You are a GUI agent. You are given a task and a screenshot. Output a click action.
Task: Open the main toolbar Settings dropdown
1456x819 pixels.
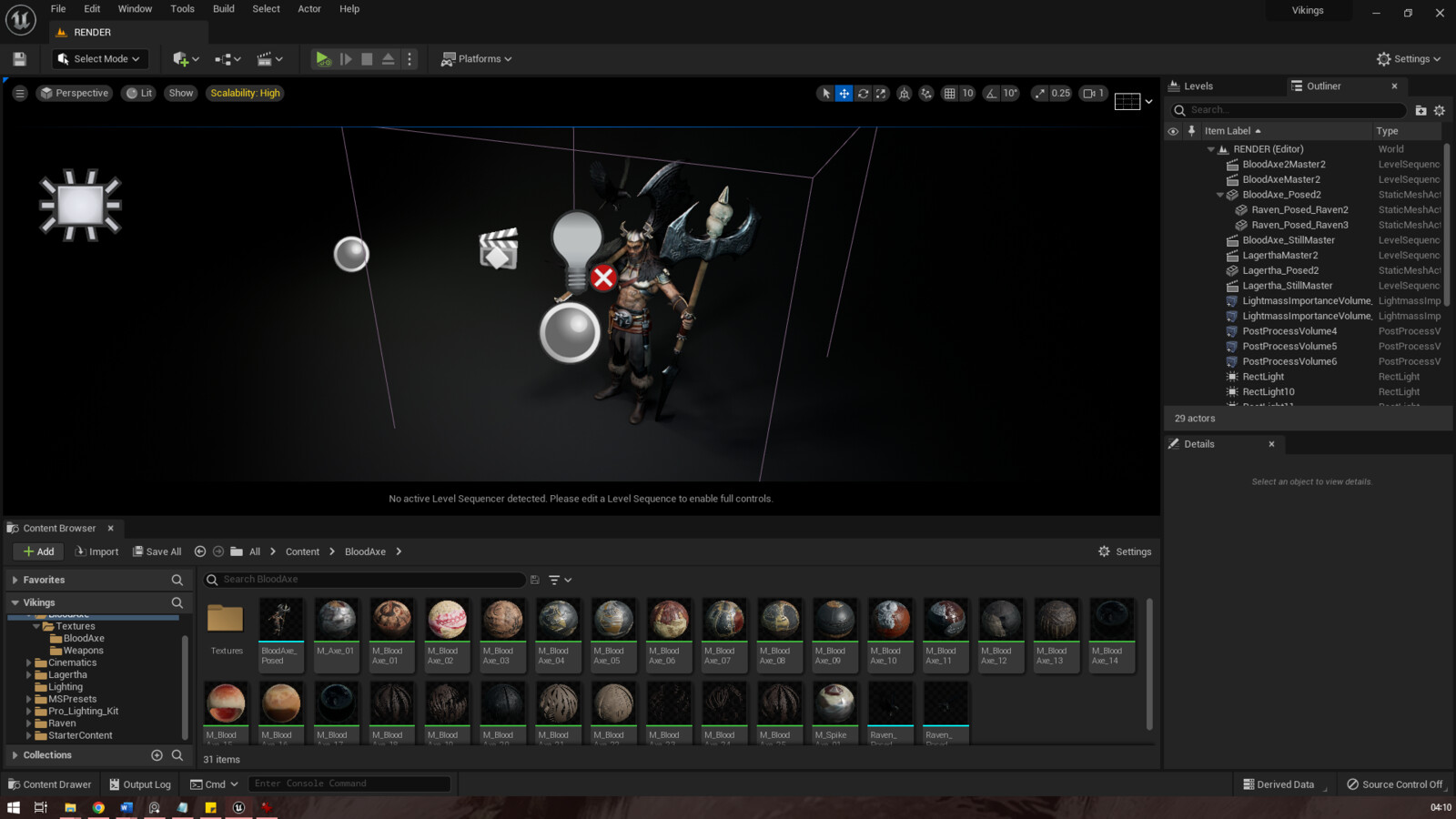click(1409, 58)
